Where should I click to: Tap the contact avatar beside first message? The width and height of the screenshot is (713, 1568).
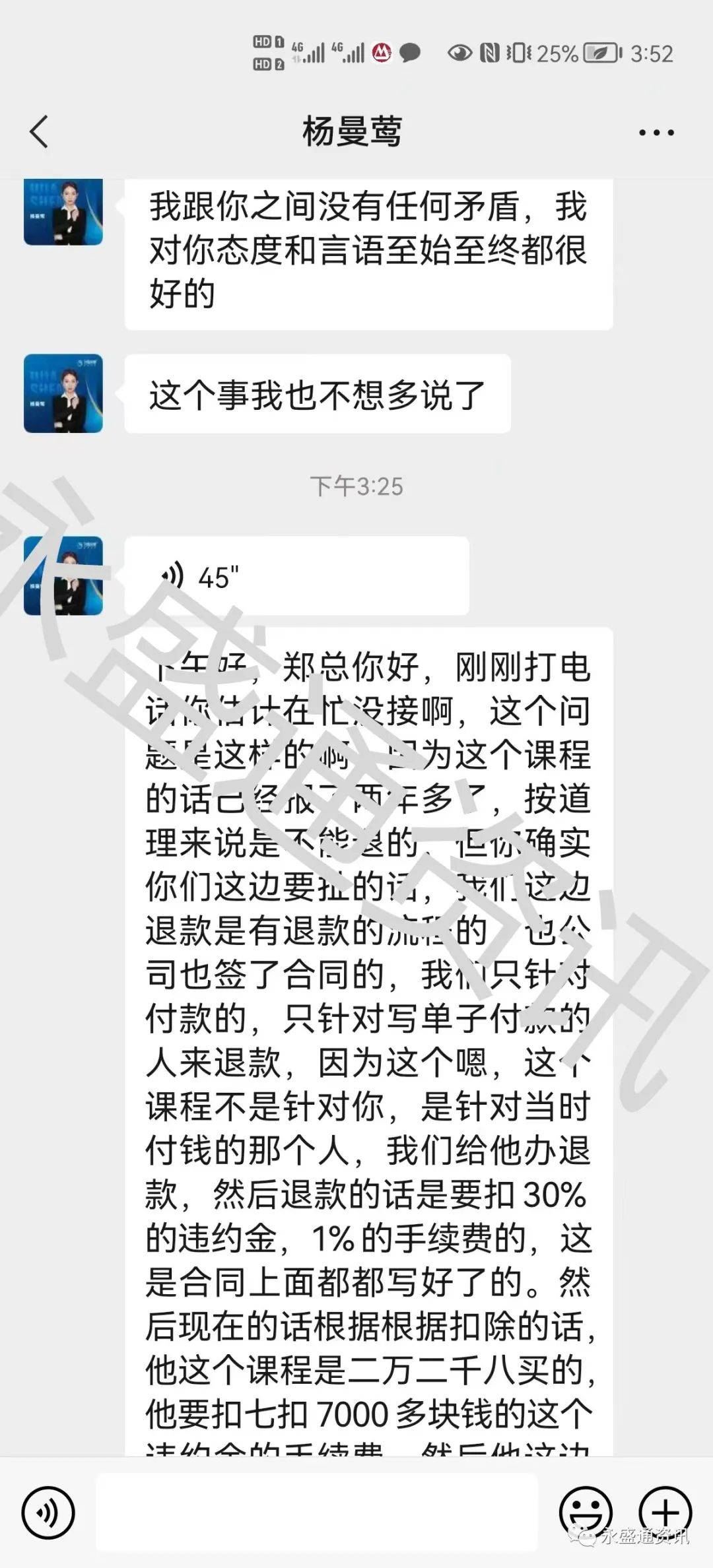point(63,212)
